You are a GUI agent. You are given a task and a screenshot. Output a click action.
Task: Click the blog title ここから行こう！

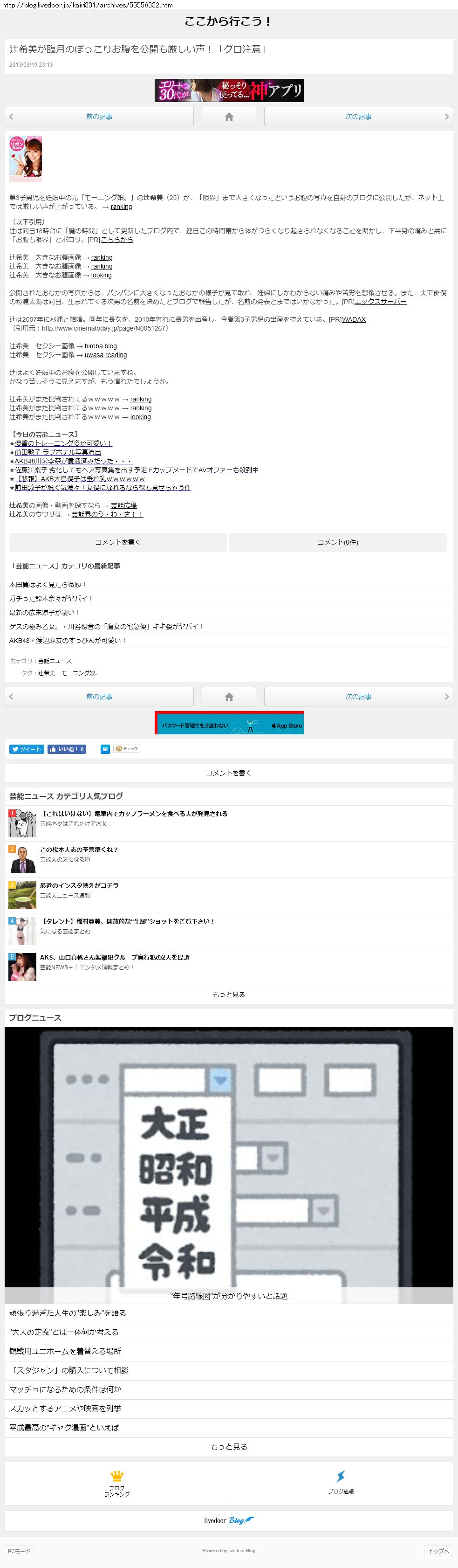(x=229, y=21)
